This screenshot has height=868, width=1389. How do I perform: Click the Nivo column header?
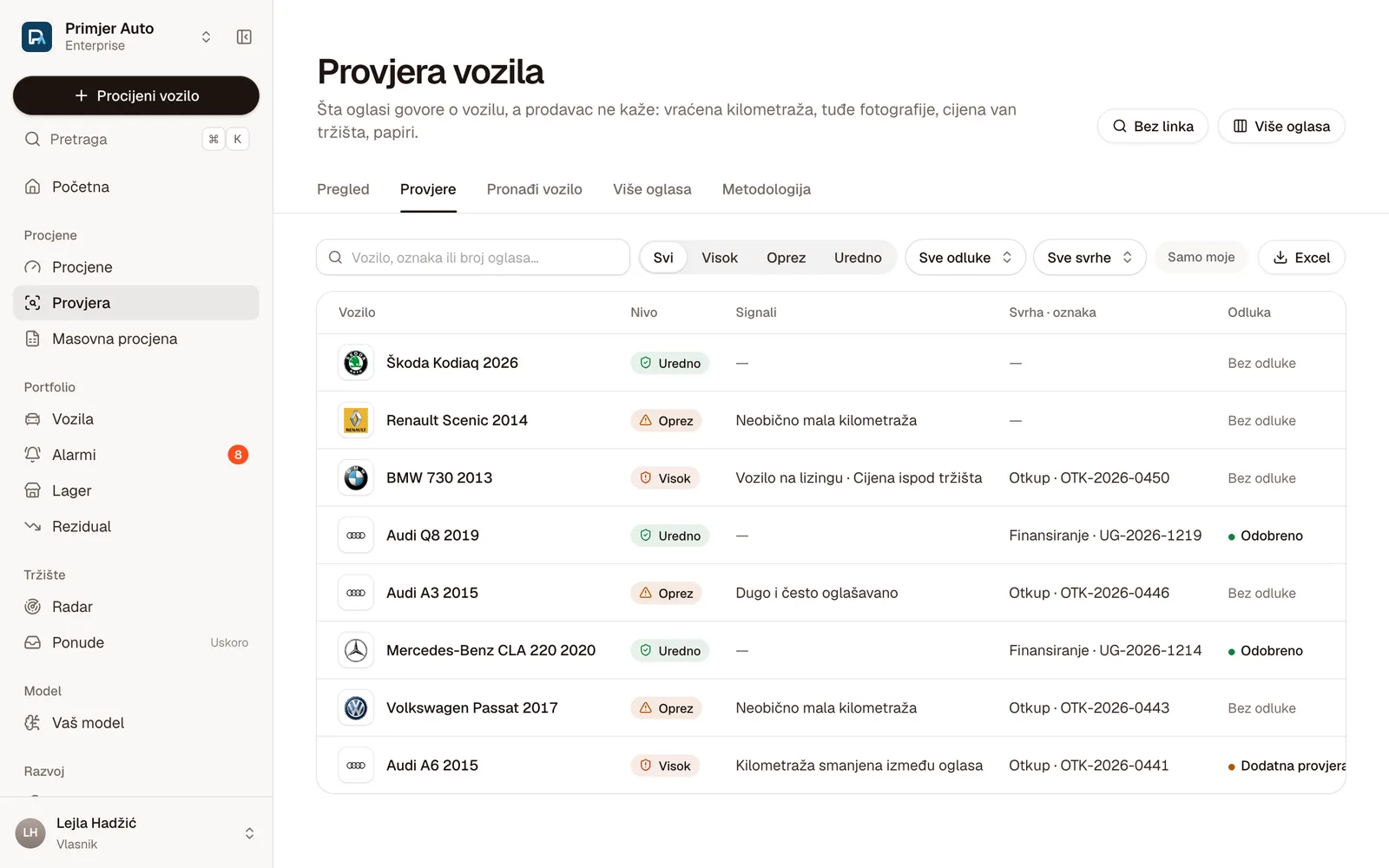tap(644, 312)
